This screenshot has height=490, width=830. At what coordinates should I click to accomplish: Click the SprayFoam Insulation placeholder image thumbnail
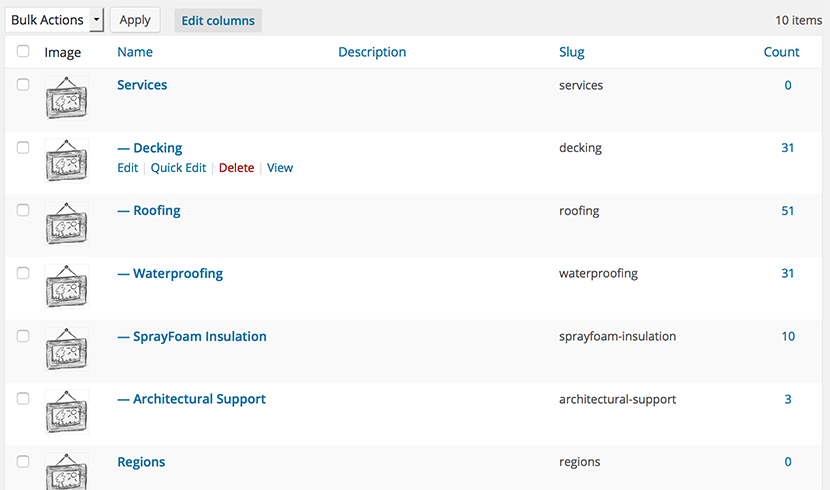(x=67, y=349)
